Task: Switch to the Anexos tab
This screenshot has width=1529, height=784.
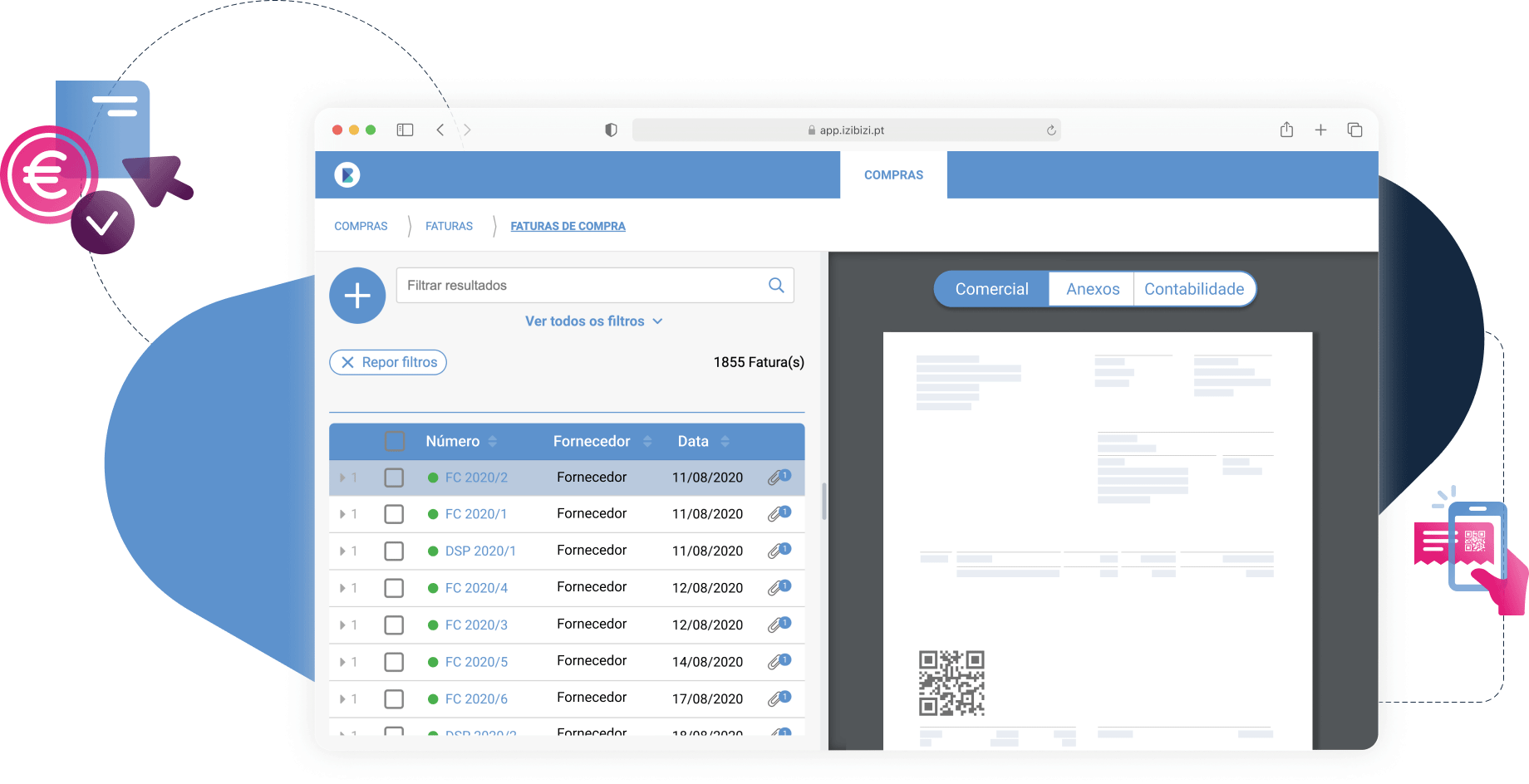Action: pyautogui.click(x=1092, y=289)
